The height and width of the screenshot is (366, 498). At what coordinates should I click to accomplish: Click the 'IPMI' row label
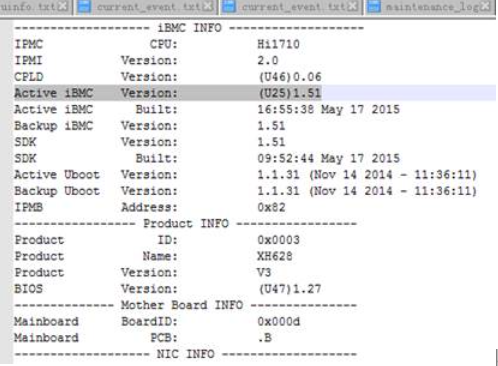[x=28, y=60]
